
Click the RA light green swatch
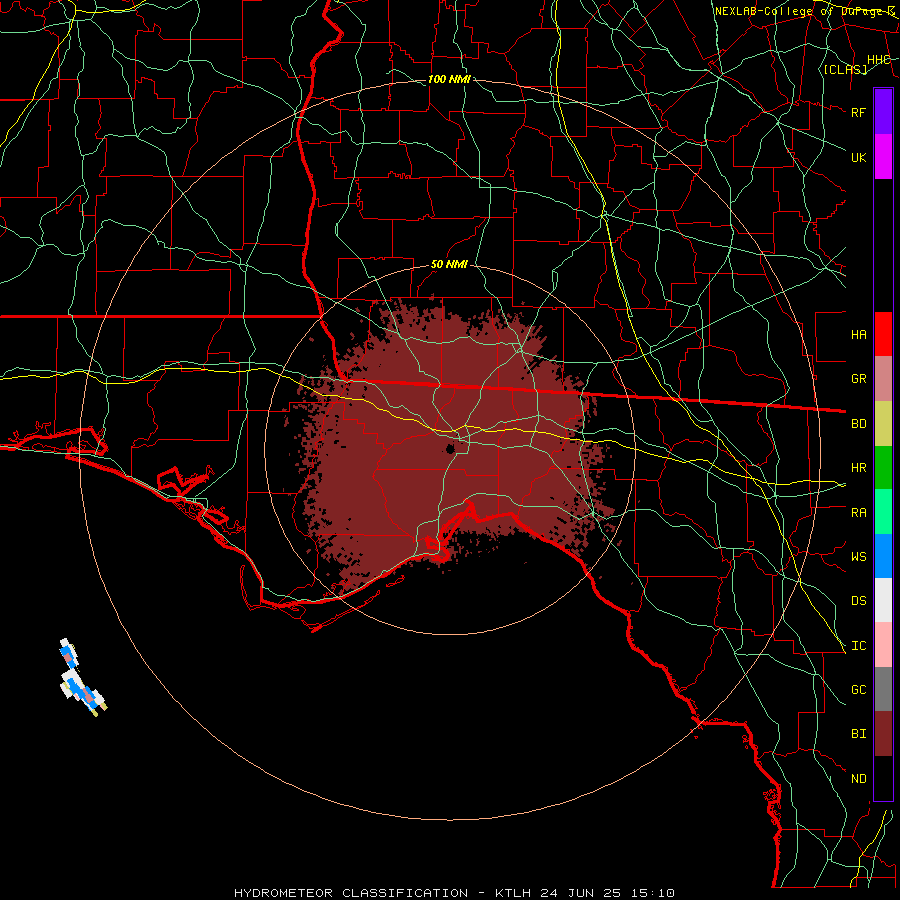(883, 512)
